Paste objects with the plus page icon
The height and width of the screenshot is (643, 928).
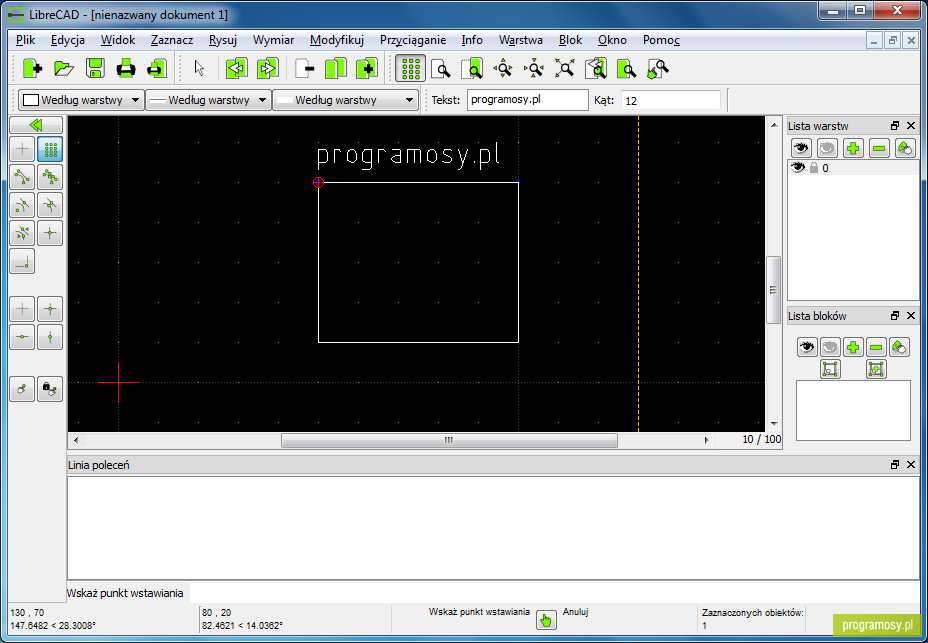(x=367, y=69)
